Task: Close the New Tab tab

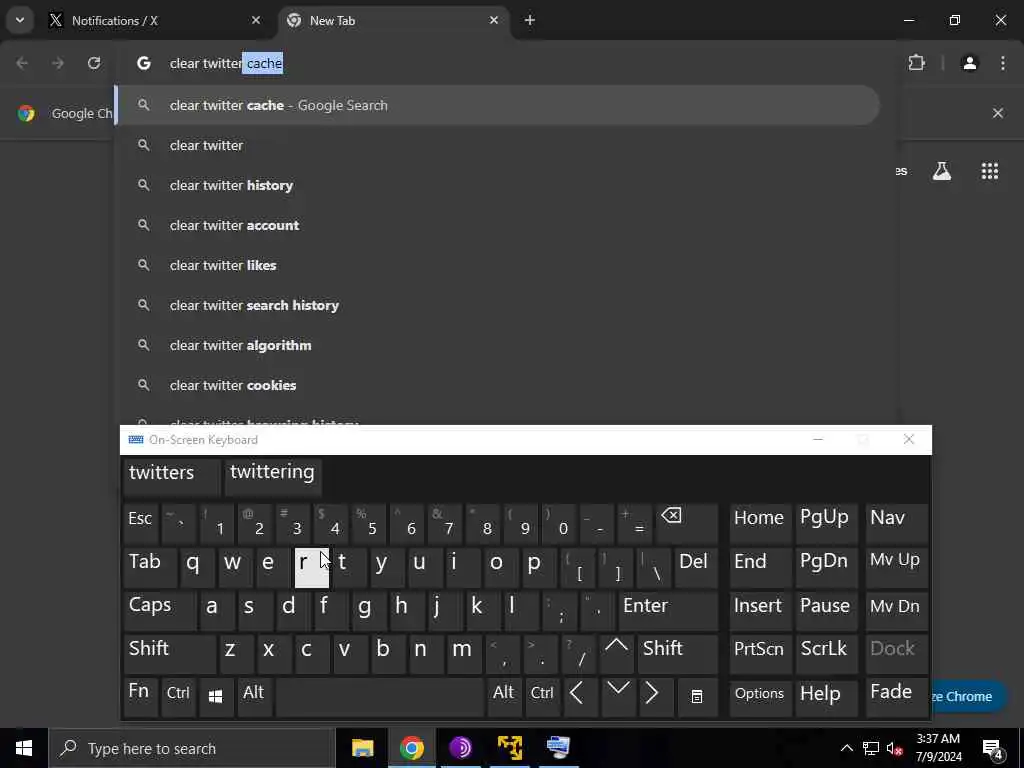Action: pyautogui.click(x=494, y=20)
